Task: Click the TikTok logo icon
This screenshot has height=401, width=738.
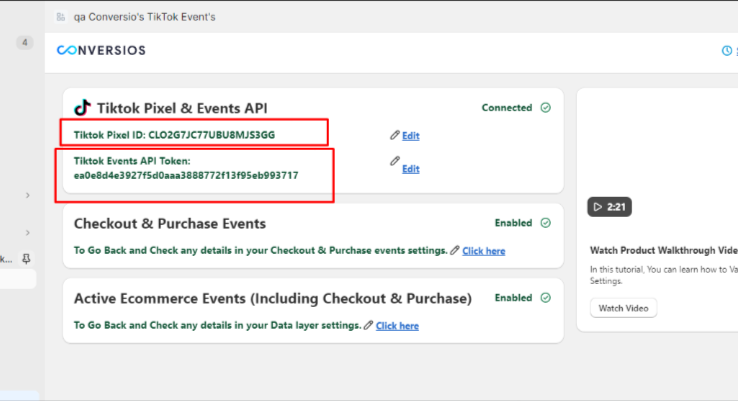Action: click(82, 108)
